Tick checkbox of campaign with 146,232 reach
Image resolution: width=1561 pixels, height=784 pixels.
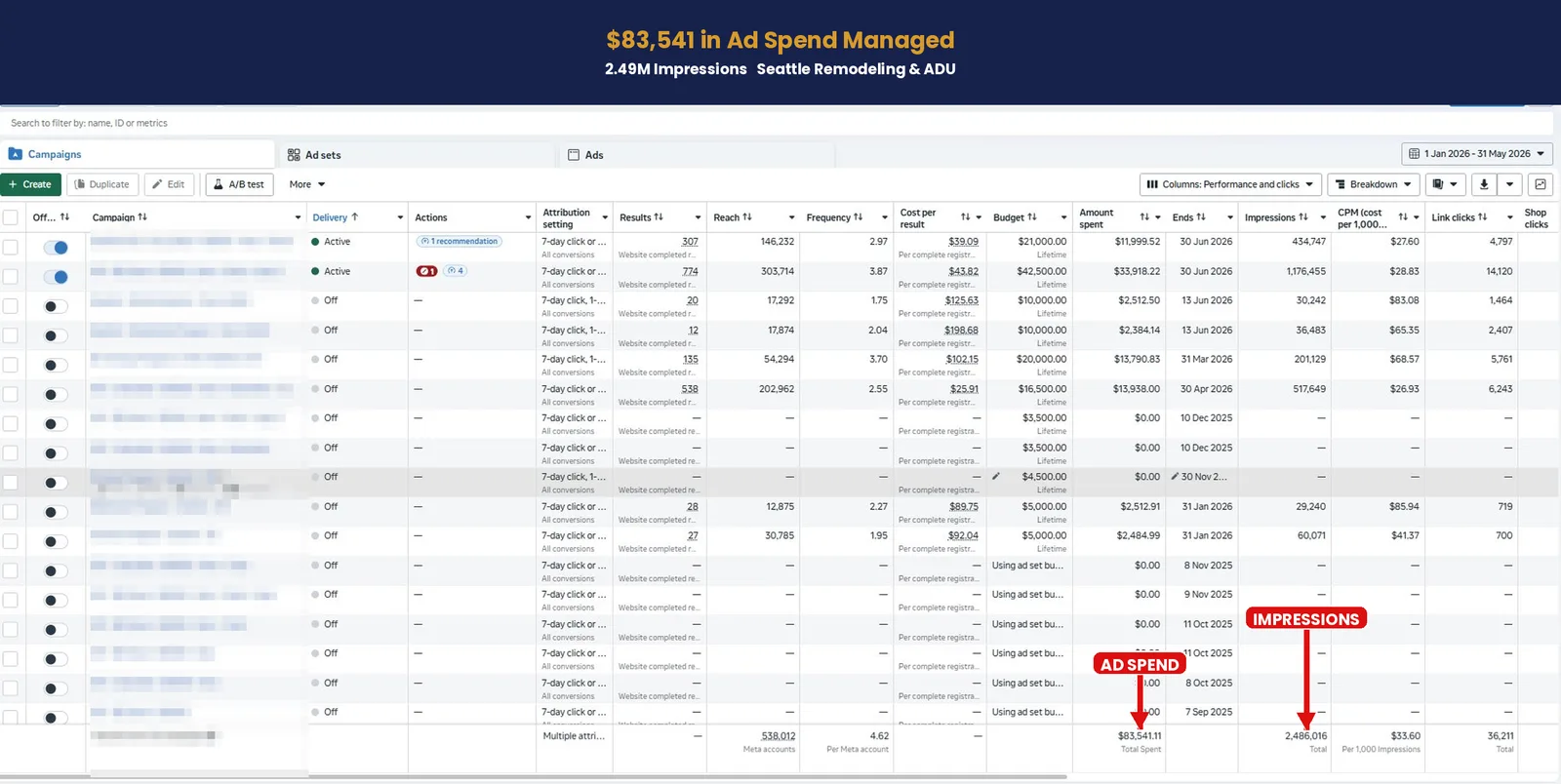pyautogui.click(x=10, y=248)
